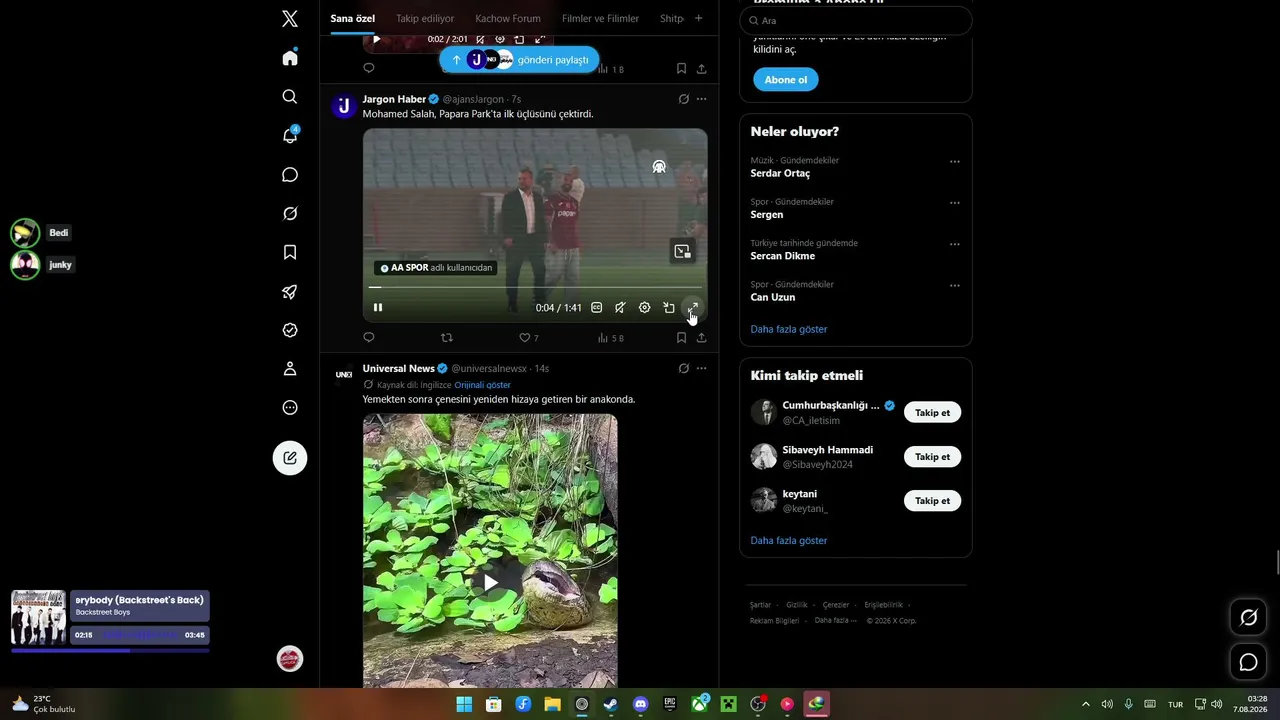
Task: Open playback settings on Jargon Haber video
Action: click(644, 308)
